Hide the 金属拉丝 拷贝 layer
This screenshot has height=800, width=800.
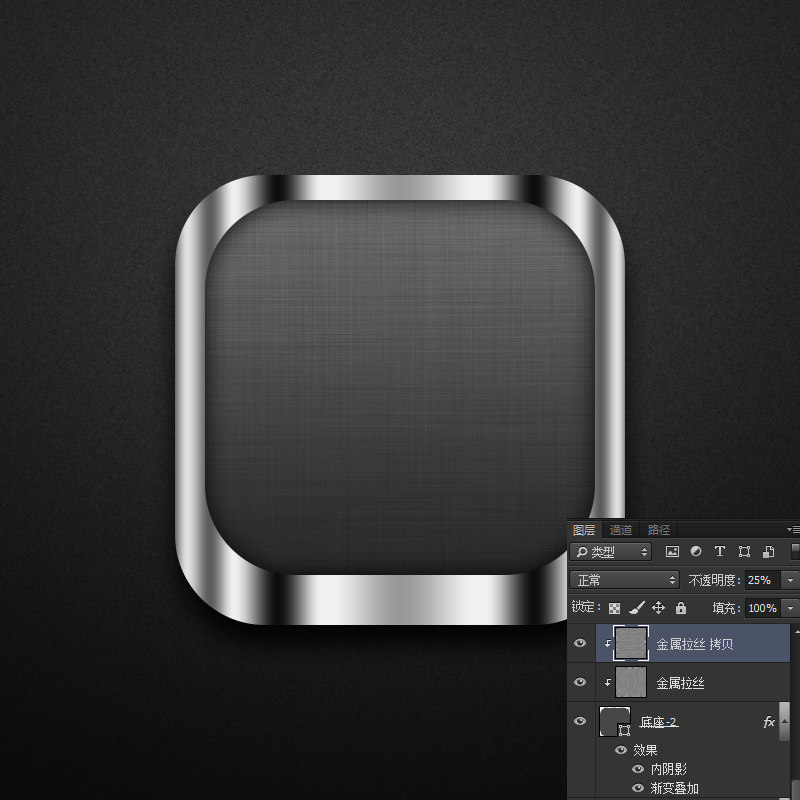(x=580, y=643)
